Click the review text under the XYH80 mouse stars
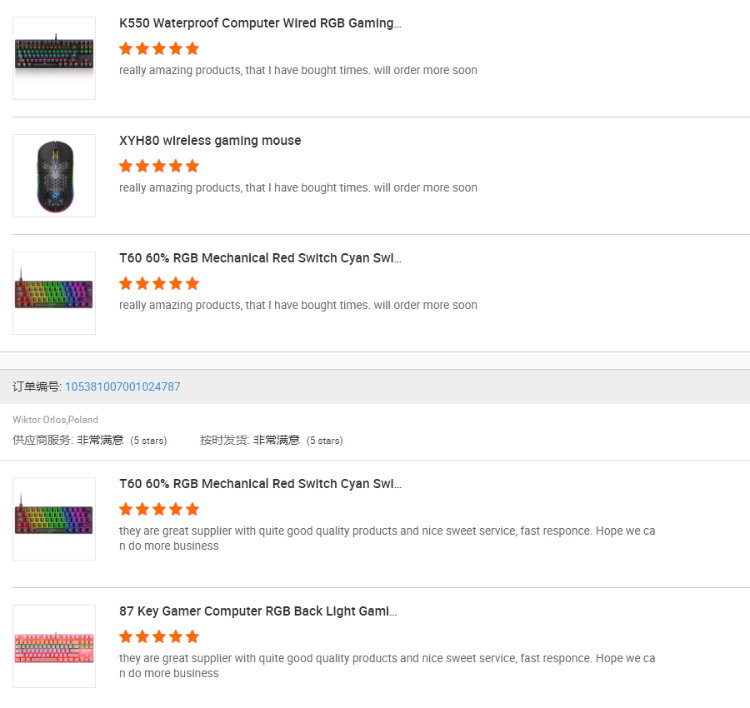This screenshot has height=708, width=750. (298, 188)
